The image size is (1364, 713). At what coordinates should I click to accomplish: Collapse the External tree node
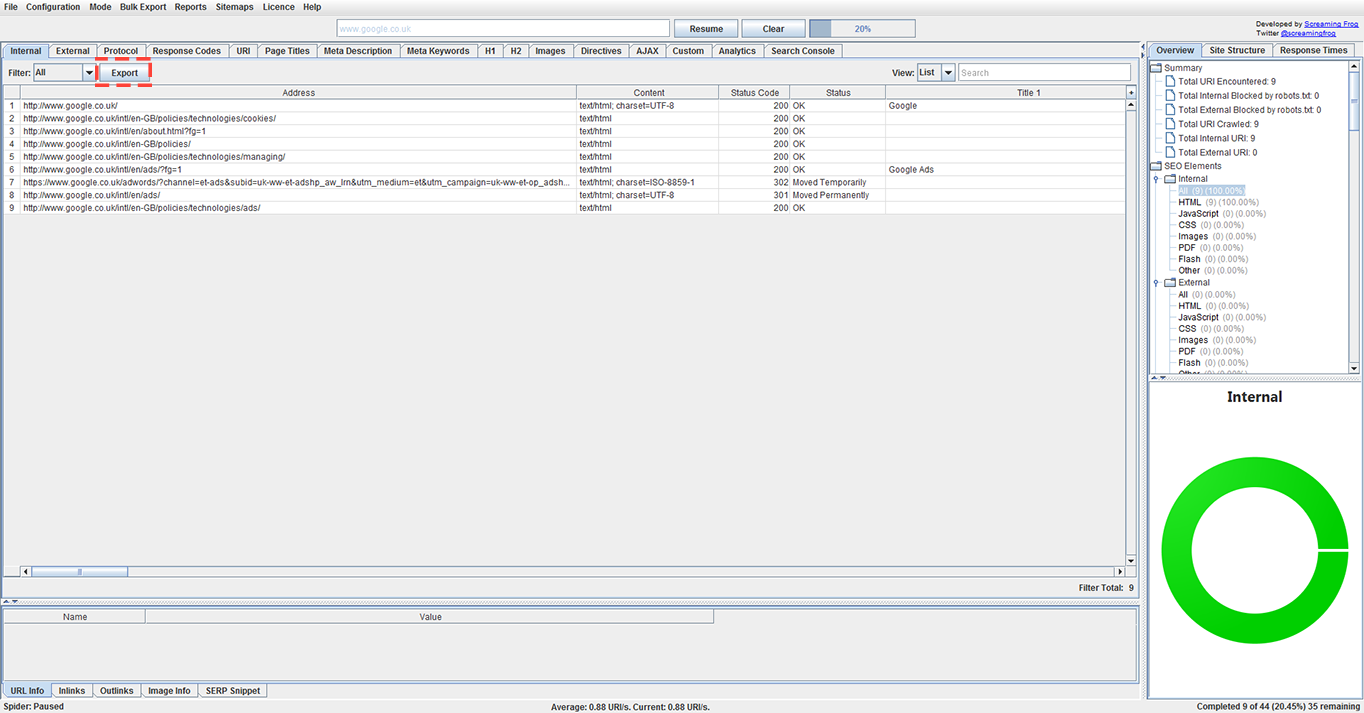point(1157,283)
